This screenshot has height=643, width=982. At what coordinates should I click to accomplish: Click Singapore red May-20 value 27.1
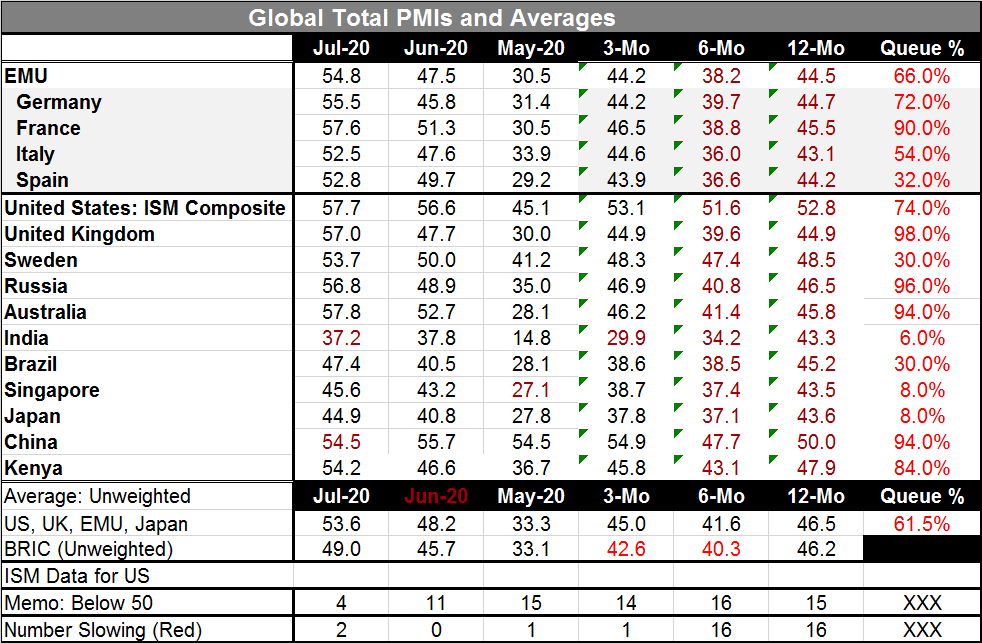[531, 390]
